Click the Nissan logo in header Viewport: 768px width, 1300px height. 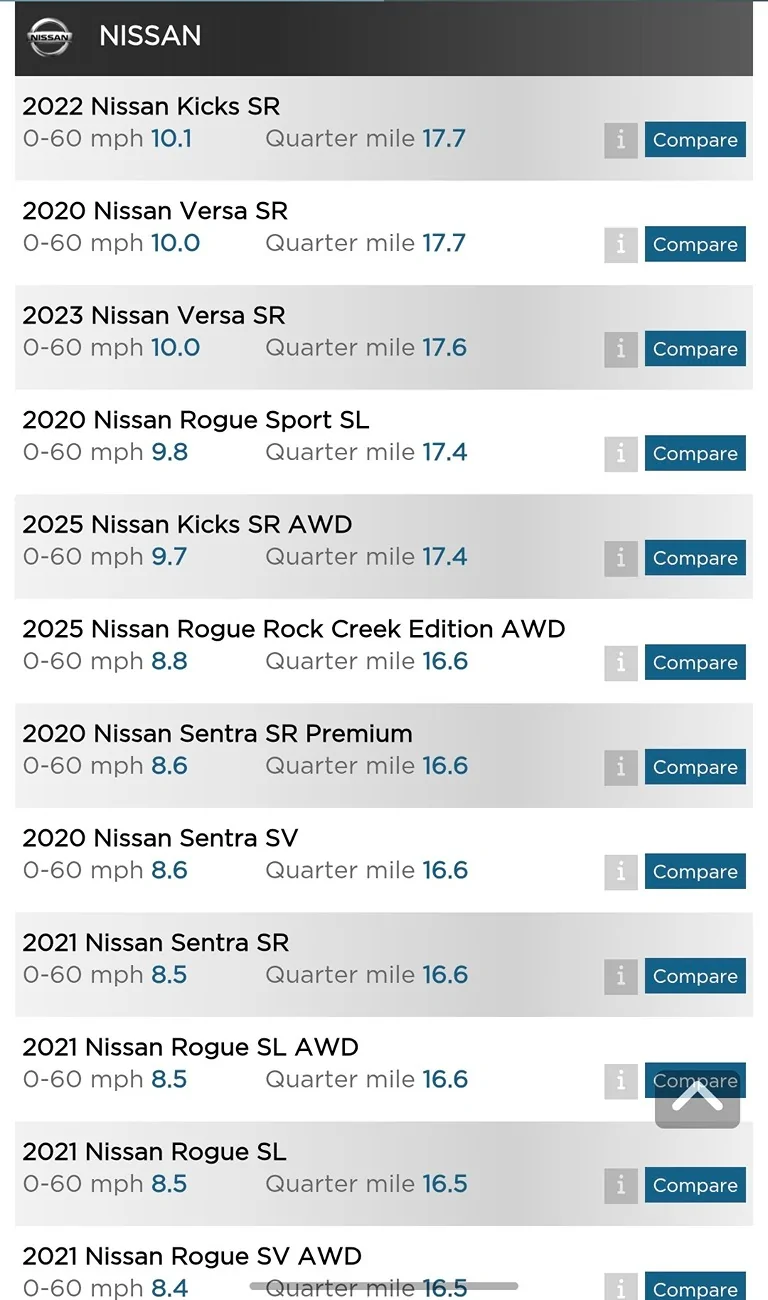[50, 37]
